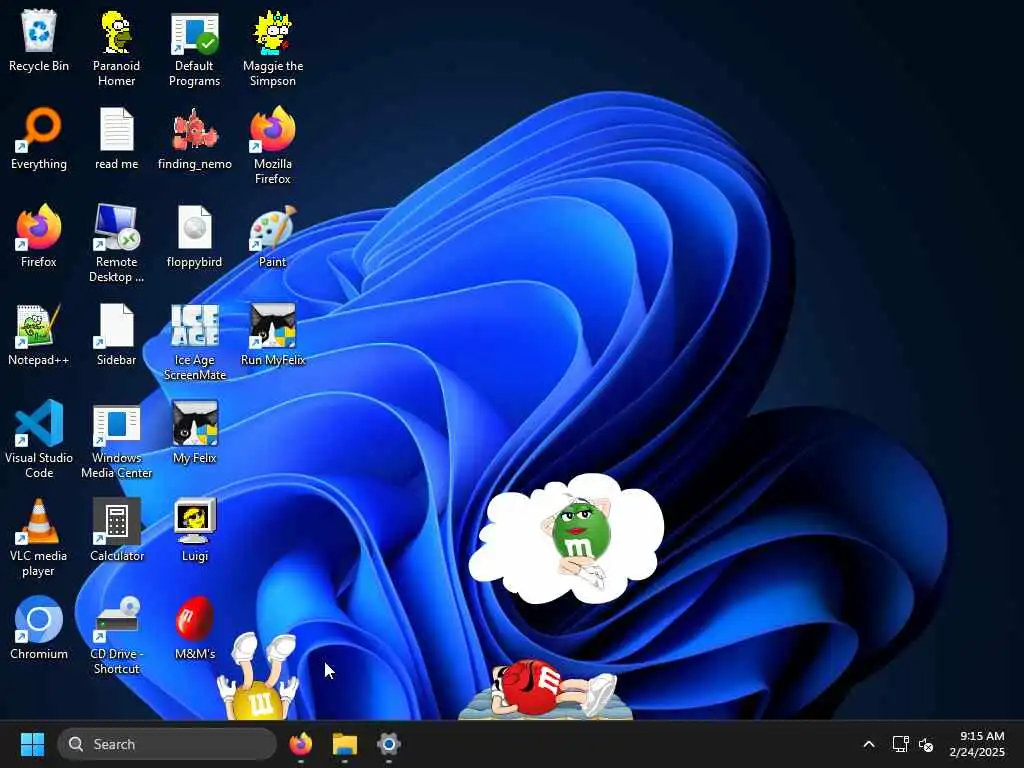The height and width of the screenshot is (768, 1024).
Task: Open the clock showing 9:15 AM
Action: [x=977, y=744]
